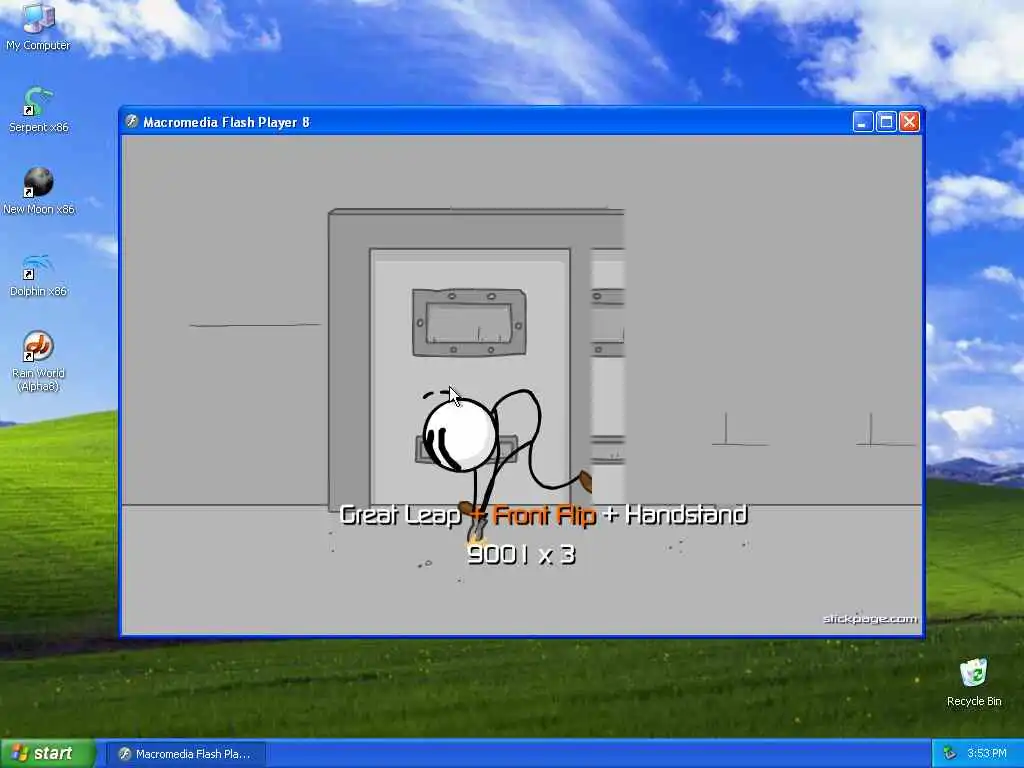The width and height of the screenshot is (1024, 768).
Task: Click the Flash Player title bar icon
Action: click(x=132, y=121)
